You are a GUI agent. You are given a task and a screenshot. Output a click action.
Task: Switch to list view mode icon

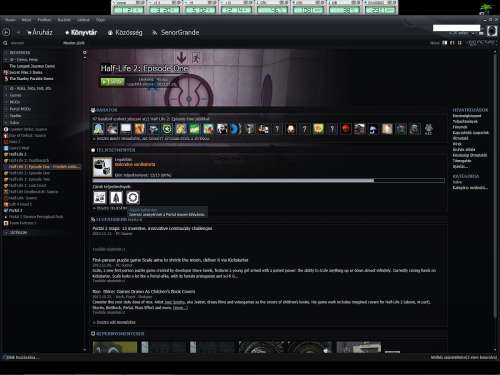(452, 43)
